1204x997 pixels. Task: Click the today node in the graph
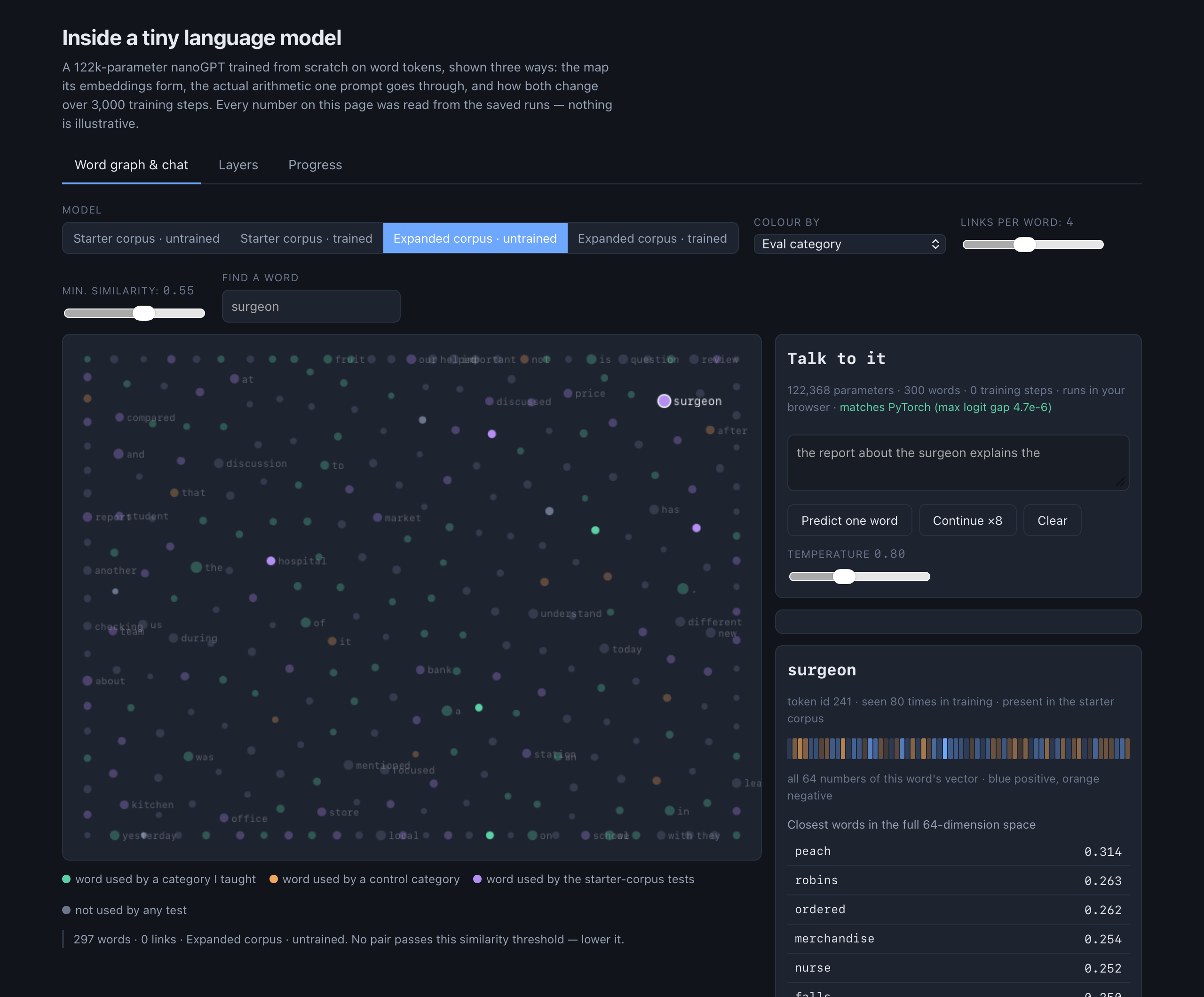tap(604, 649)
